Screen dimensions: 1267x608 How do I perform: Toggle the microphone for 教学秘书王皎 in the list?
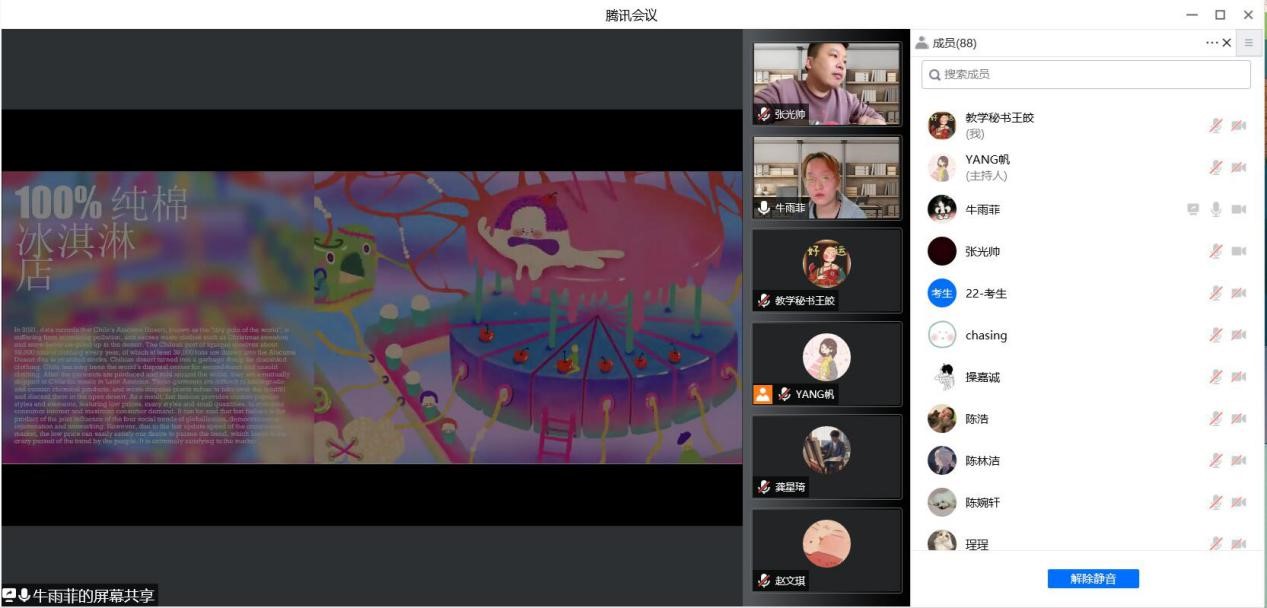tap(1216, 126)
